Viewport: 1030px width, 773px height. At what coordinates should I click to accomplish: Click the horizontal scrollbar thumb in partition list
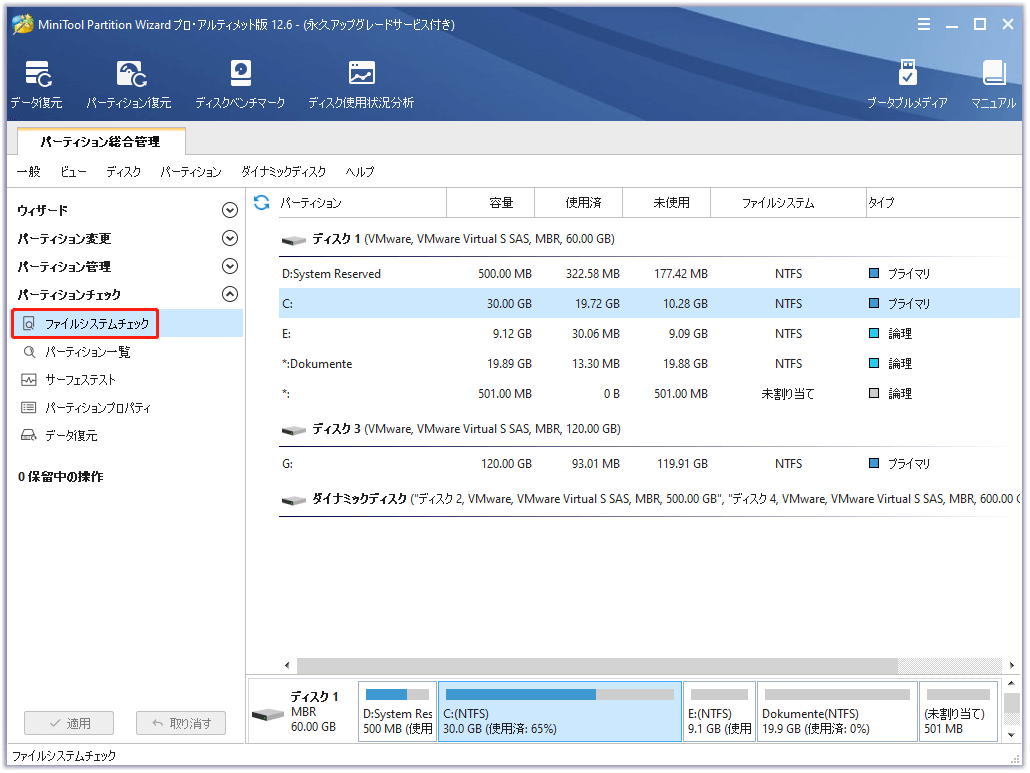597,665
